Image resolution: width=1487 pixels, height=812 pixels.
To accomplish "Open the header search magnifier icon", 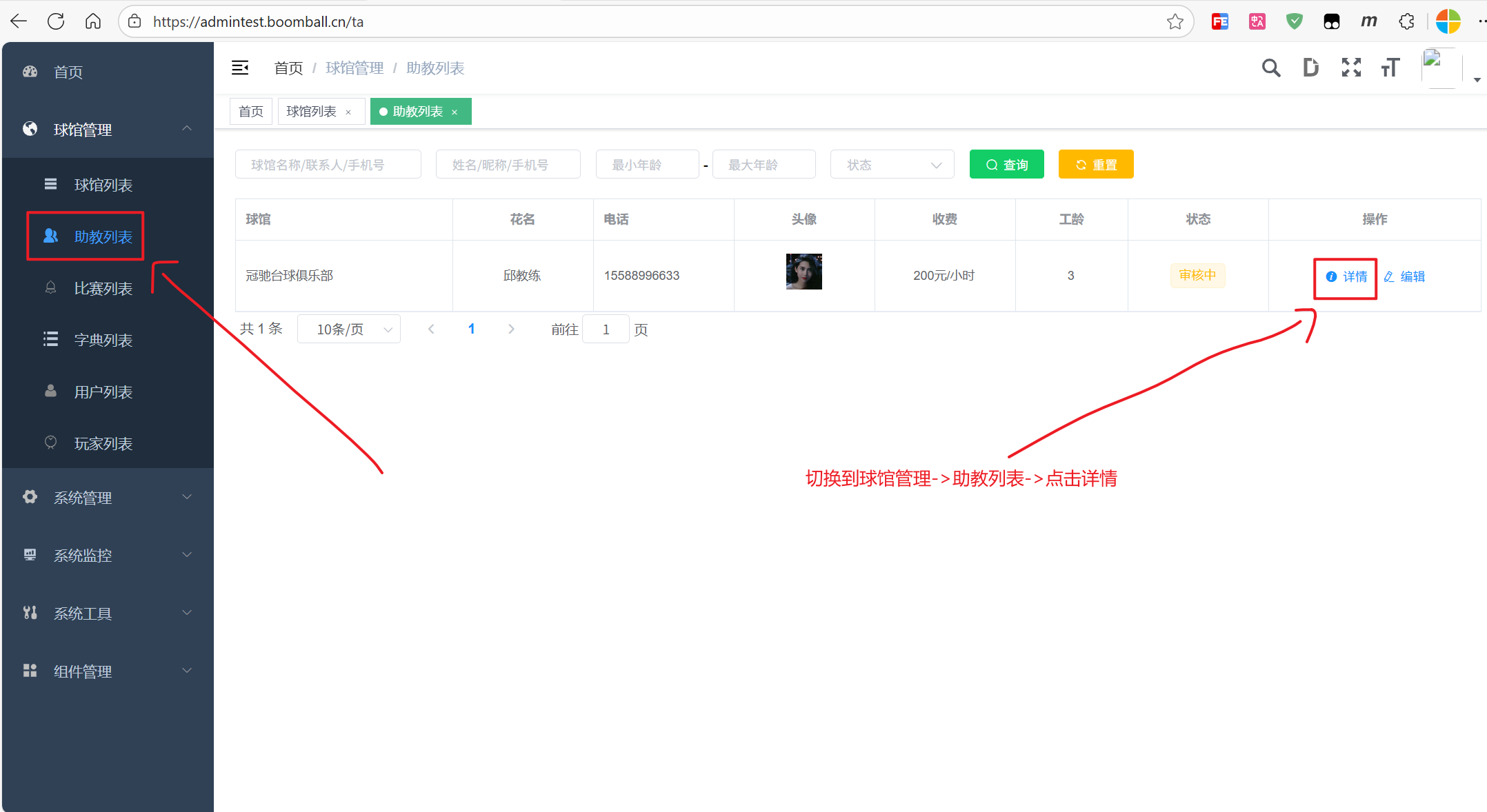I will [x=1270, y=68].
